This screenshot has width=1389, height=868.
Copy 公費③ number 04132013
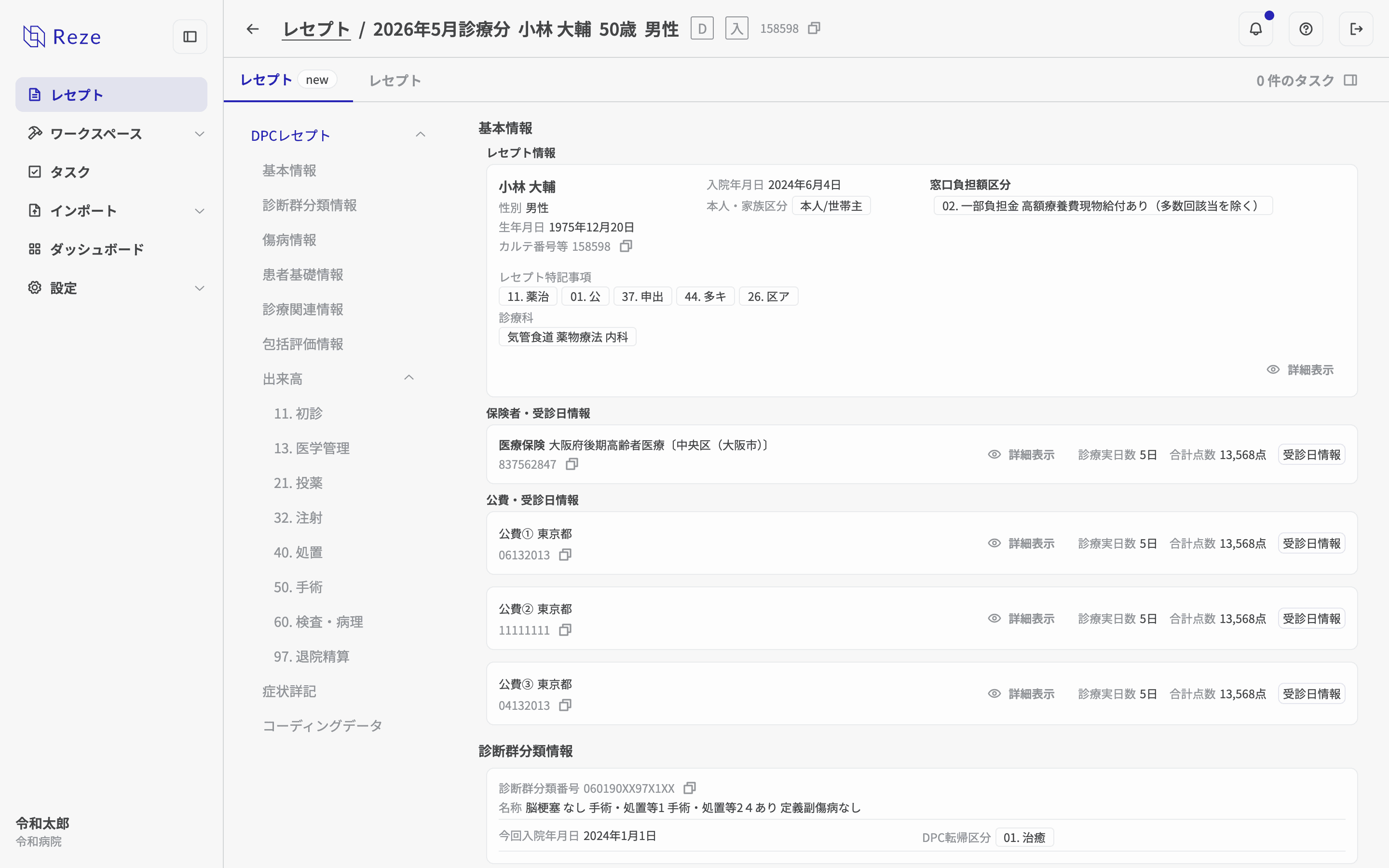[565, 705]
